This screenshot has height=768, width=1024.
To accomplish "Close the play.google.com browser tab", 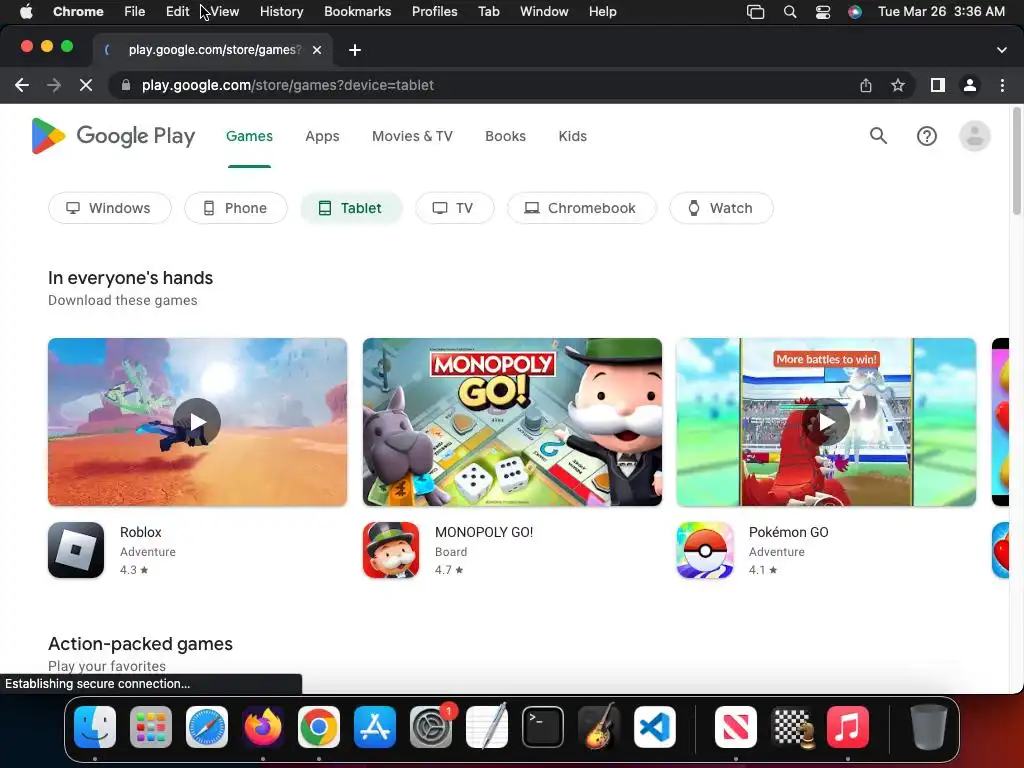I will coord(317,50).
